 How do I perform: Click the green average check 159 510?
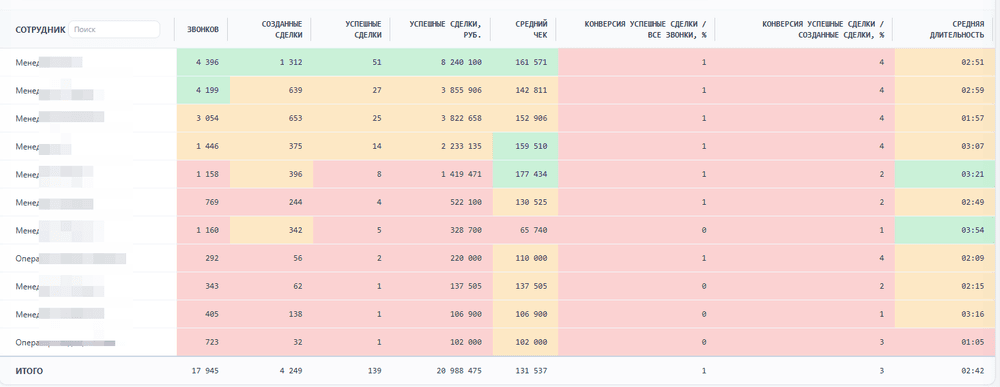(x=525, y=147)
